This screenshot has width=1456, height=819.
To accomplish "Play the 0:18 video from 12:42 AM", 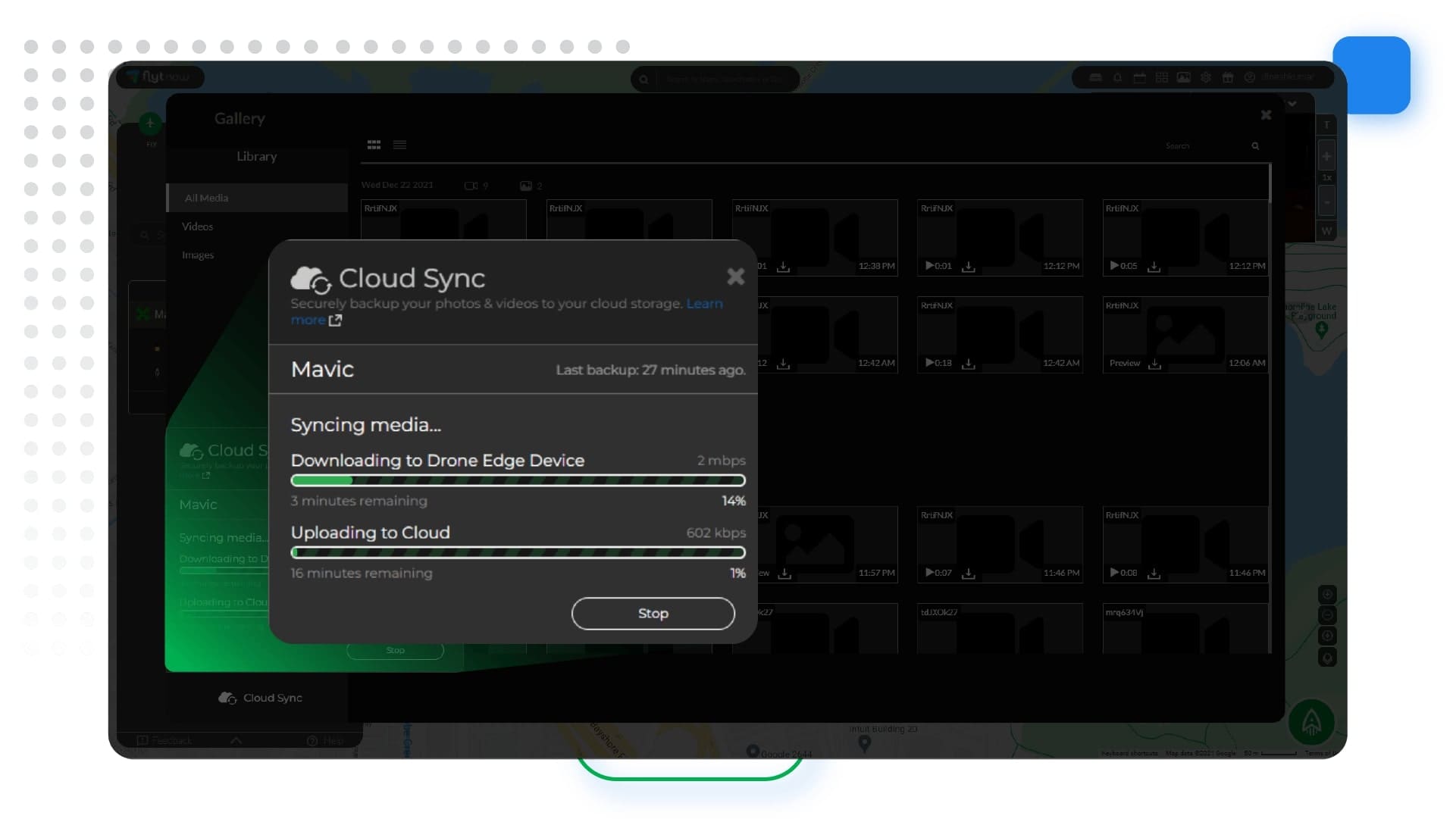I will (x=938, y=363).
